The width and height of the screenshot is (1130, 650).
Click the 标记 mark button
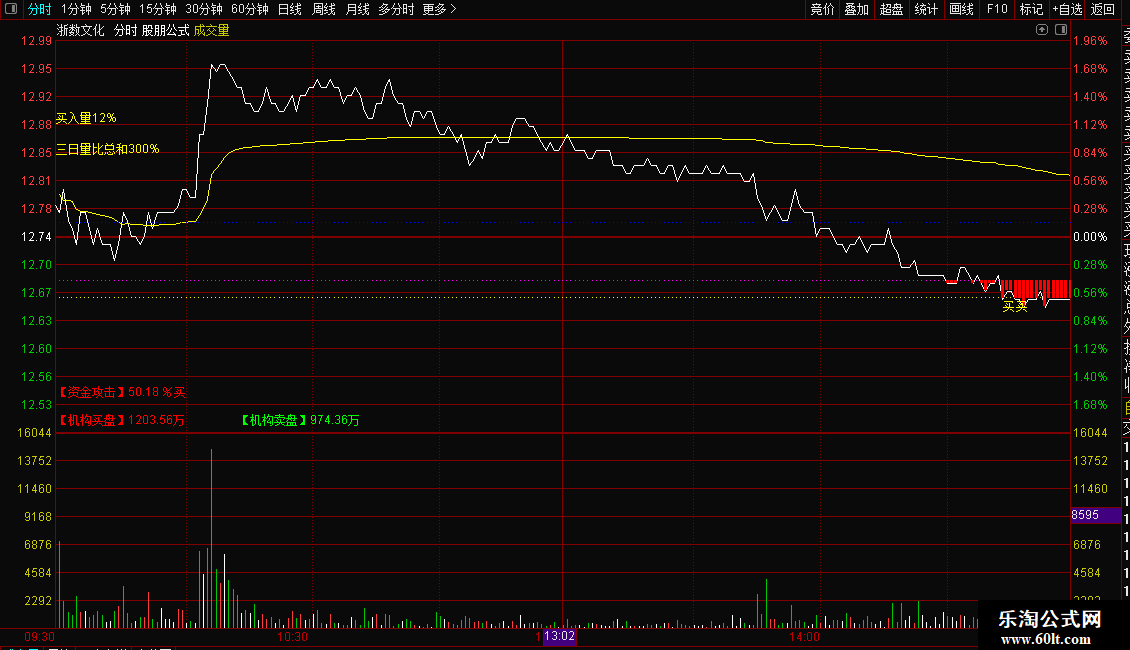1031,9
